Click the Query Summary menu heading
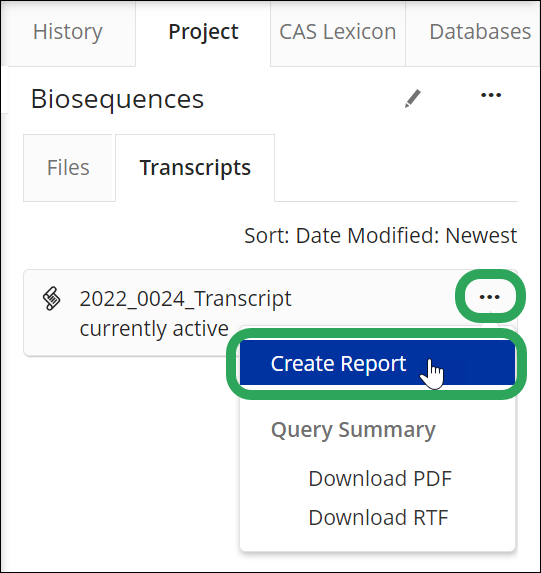541x573 pixels. [x=353, y=429]
